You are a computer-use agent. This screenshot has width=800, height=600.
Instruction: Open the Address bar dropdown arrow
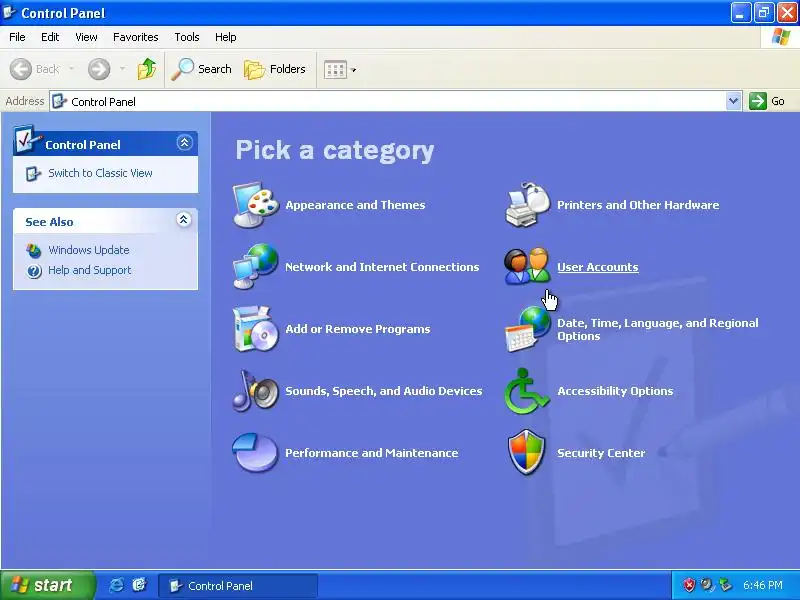tap(733, 101)
